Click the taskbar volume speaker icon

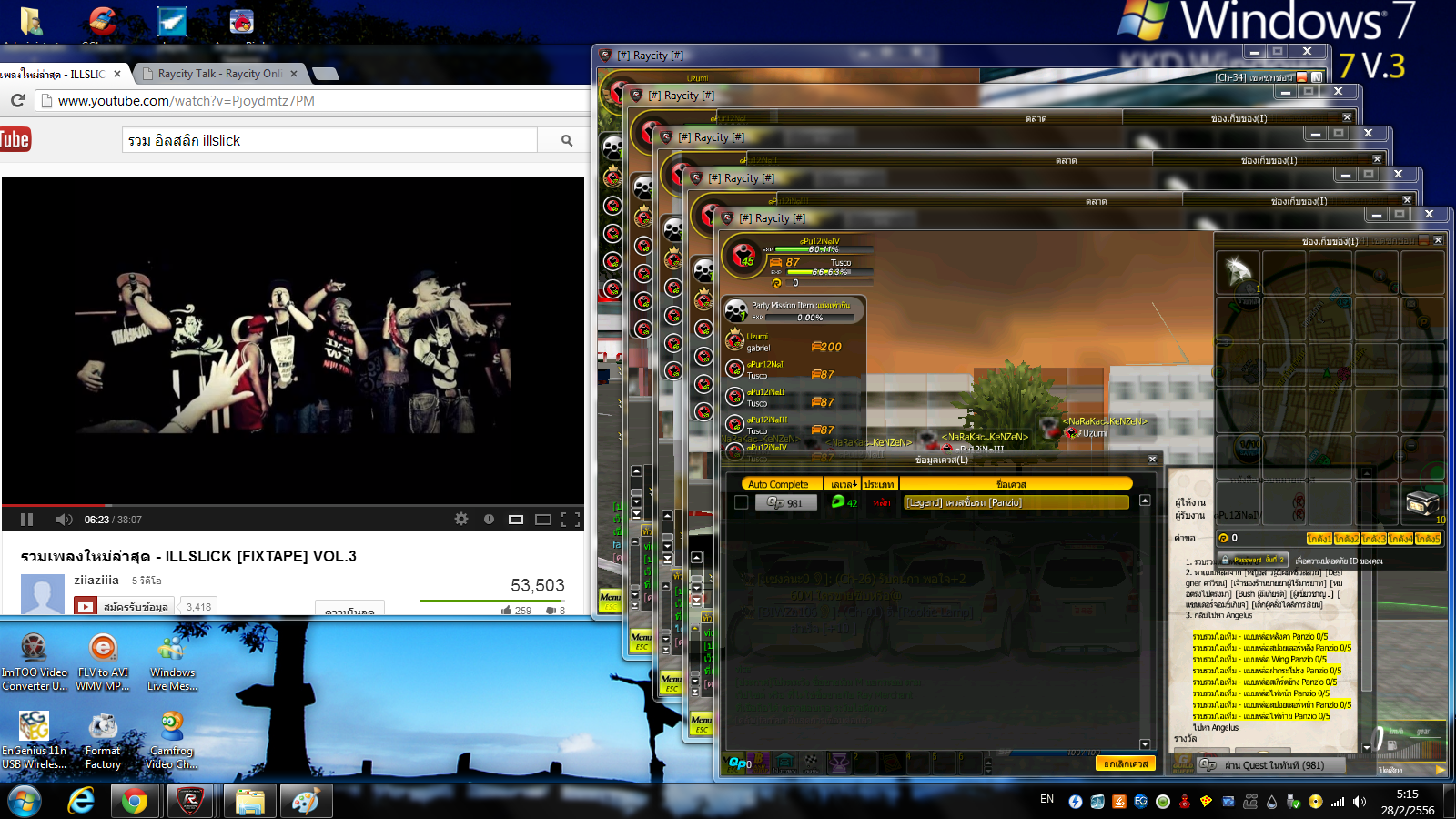tap(1360, 802)
